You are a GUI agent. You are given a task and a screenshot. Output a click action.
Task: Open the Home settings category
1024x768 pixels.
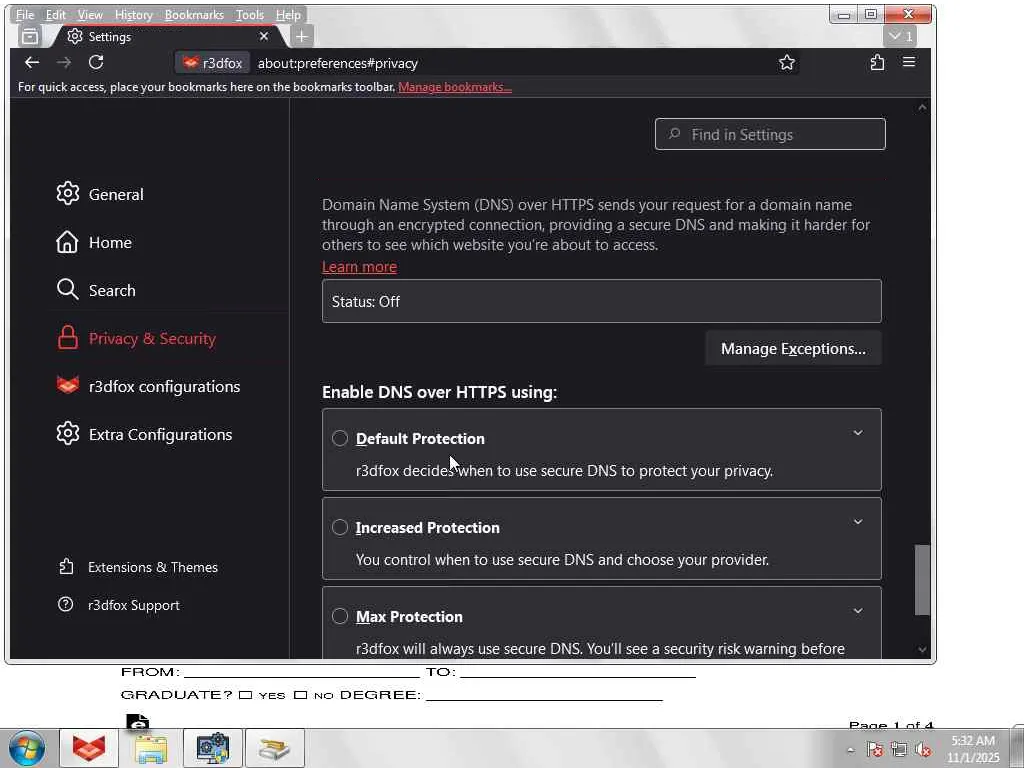(94, 242)
